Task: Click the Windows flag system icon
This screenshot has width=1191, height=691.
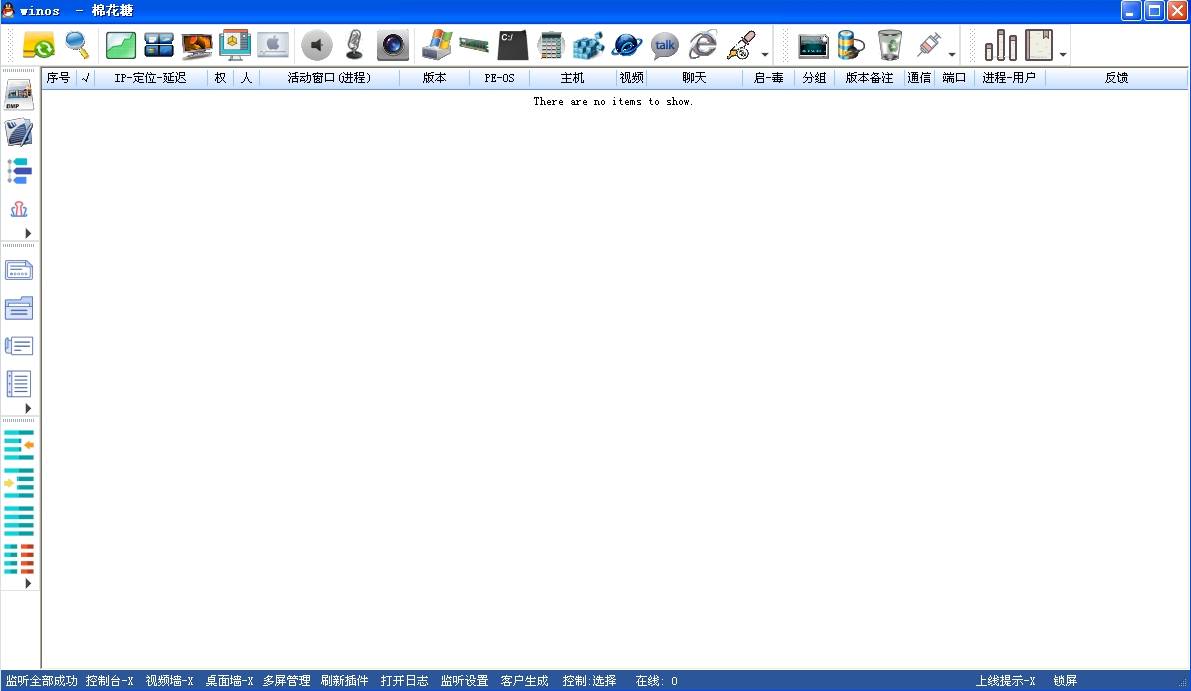Action: pyautogui.click(x=437, y=46)
